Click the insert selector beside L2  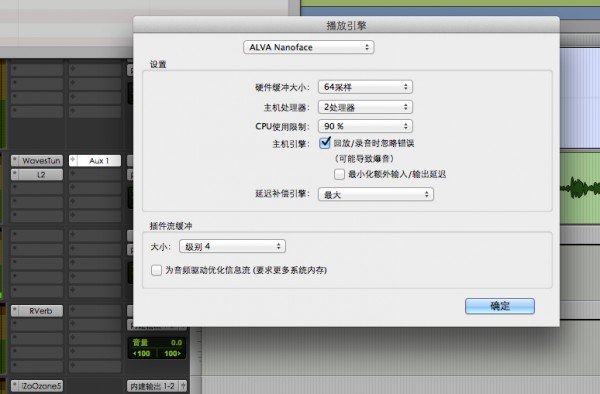coord(15,175)
